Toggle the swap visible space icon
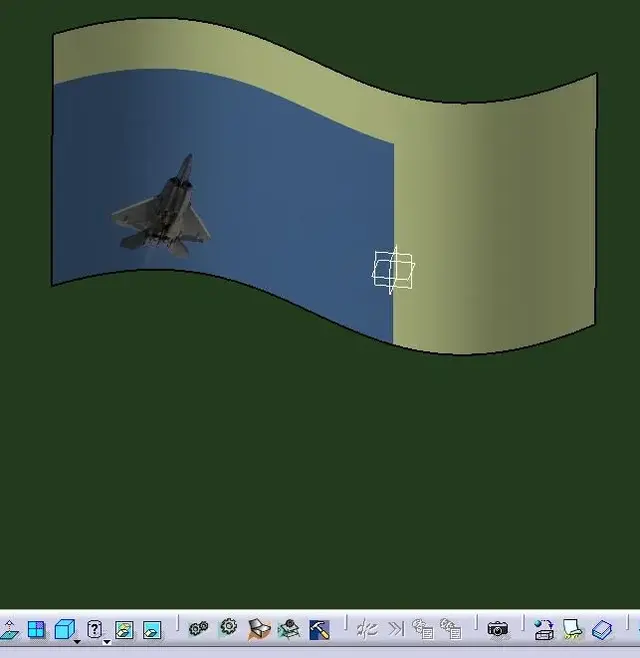The height and width of the screenshot is (658, 640). pos(152,630)
